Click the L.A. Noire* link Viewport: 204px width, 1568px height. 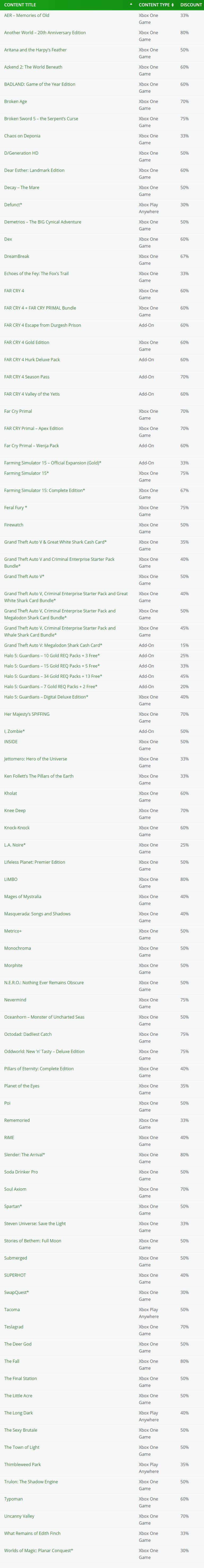coord(15,845)
